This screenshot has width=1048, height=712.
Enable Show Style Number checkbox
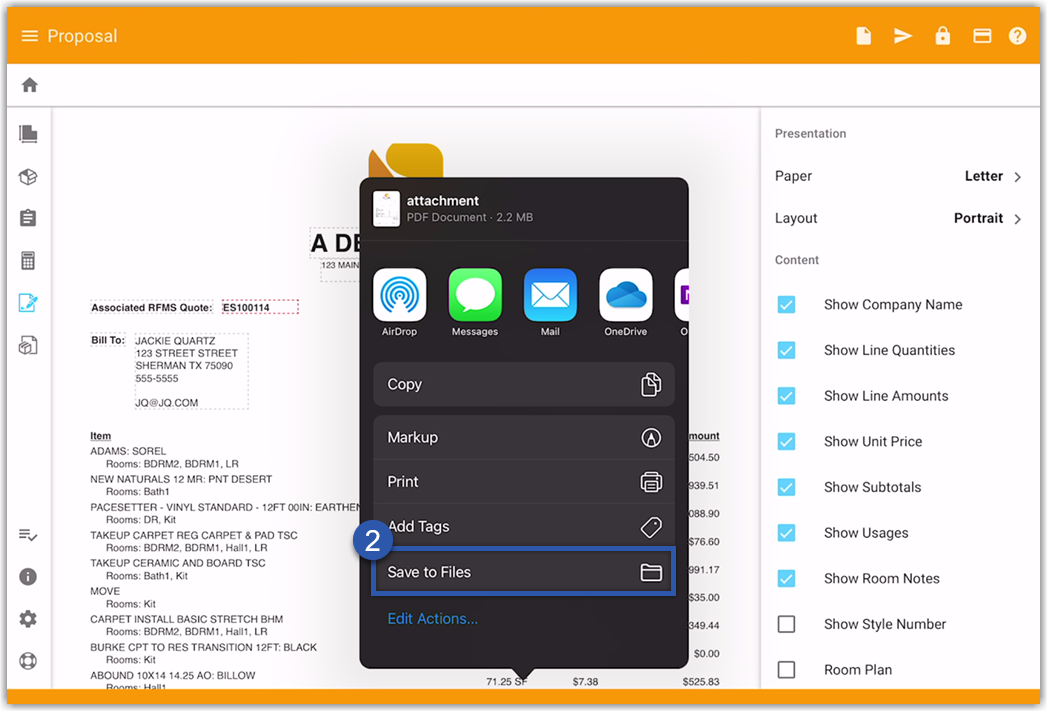tap(787, 624)
